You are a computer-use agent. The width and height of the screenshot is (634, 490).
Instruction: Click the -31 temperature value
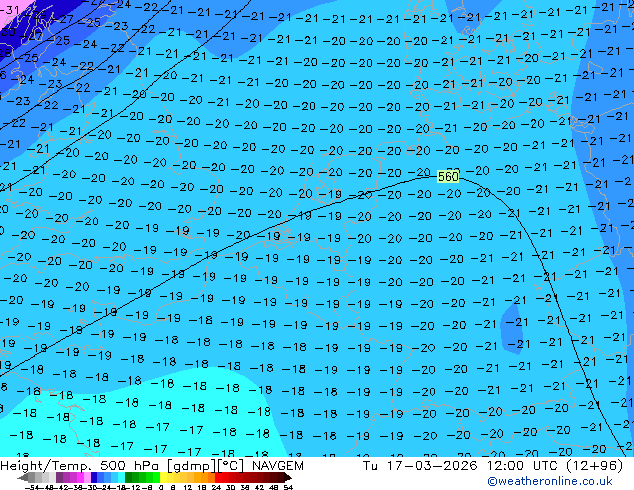(9, 9)
